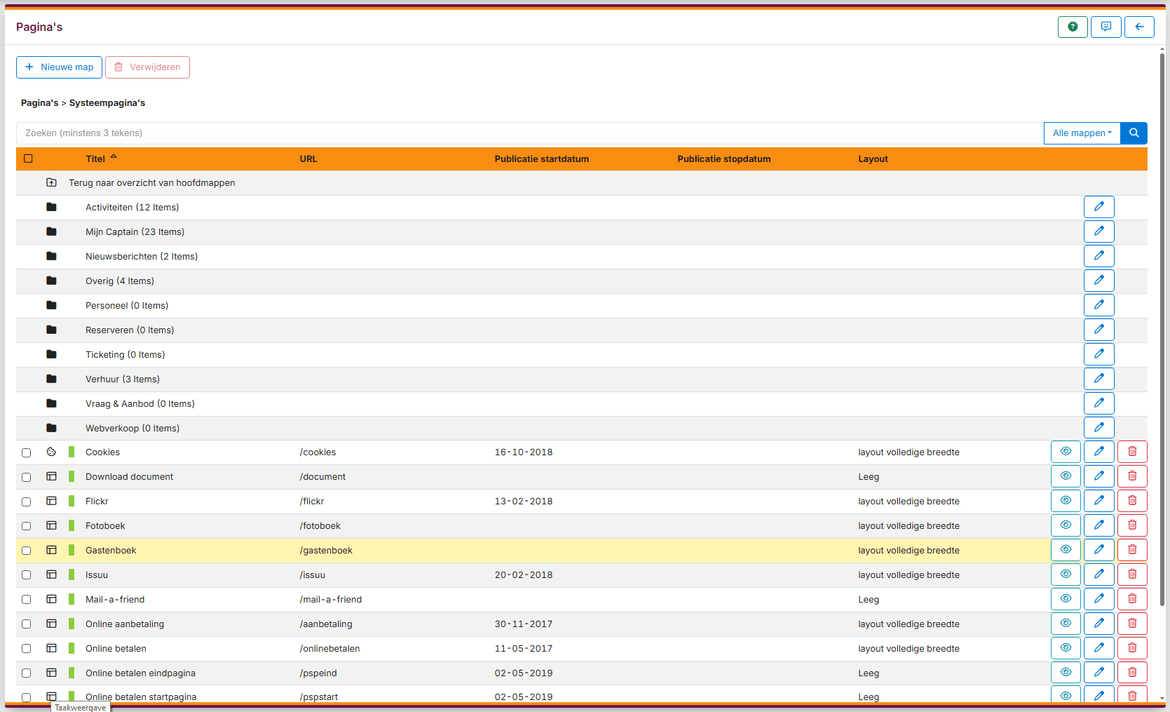Focus the Zoeken search input field

click(529, 133)
